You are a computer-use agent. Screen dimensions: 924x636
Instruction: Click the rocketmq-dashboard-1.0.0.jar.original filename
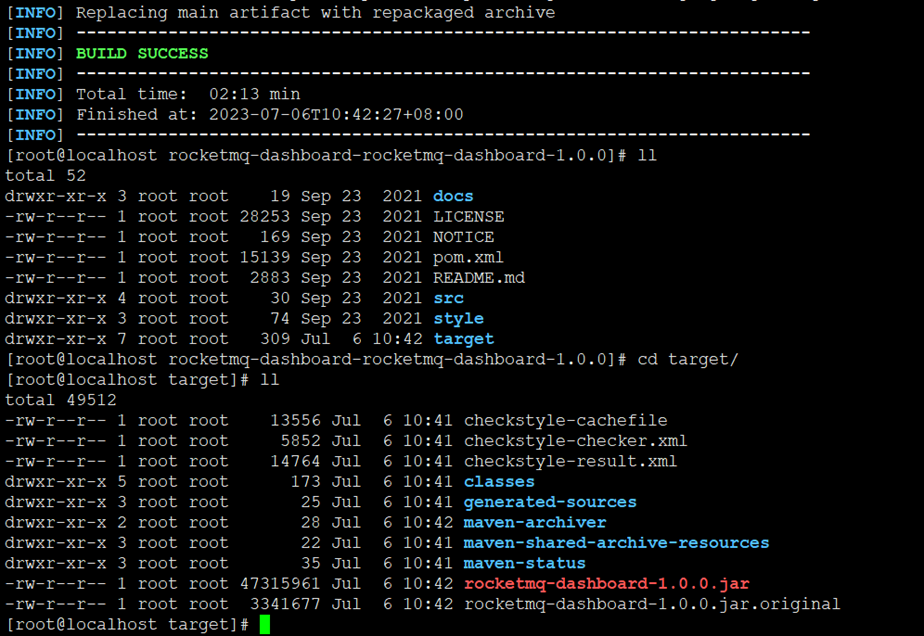click(652, 604)
